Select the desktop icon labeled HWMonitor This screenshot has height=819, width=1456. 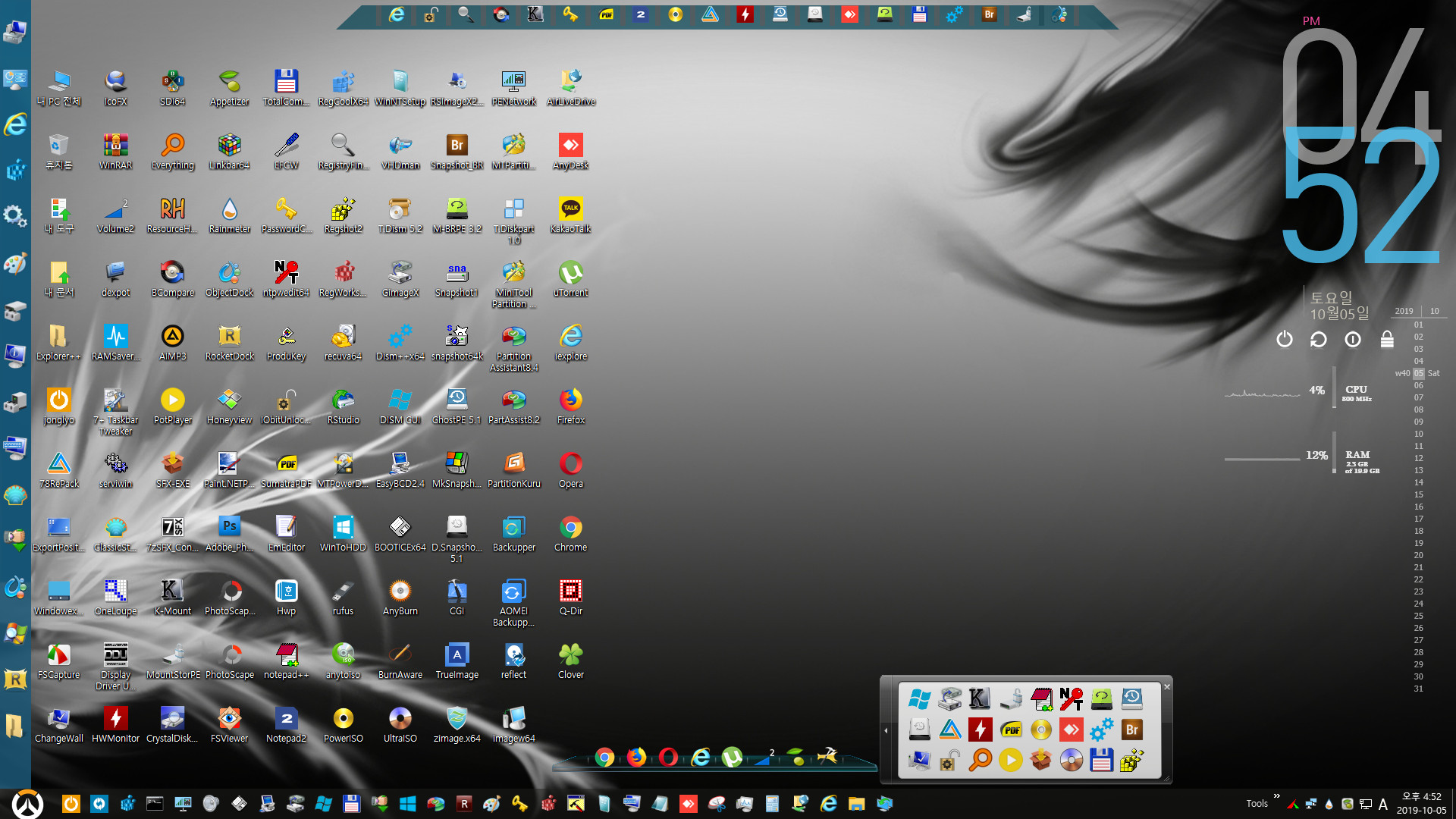115,724
